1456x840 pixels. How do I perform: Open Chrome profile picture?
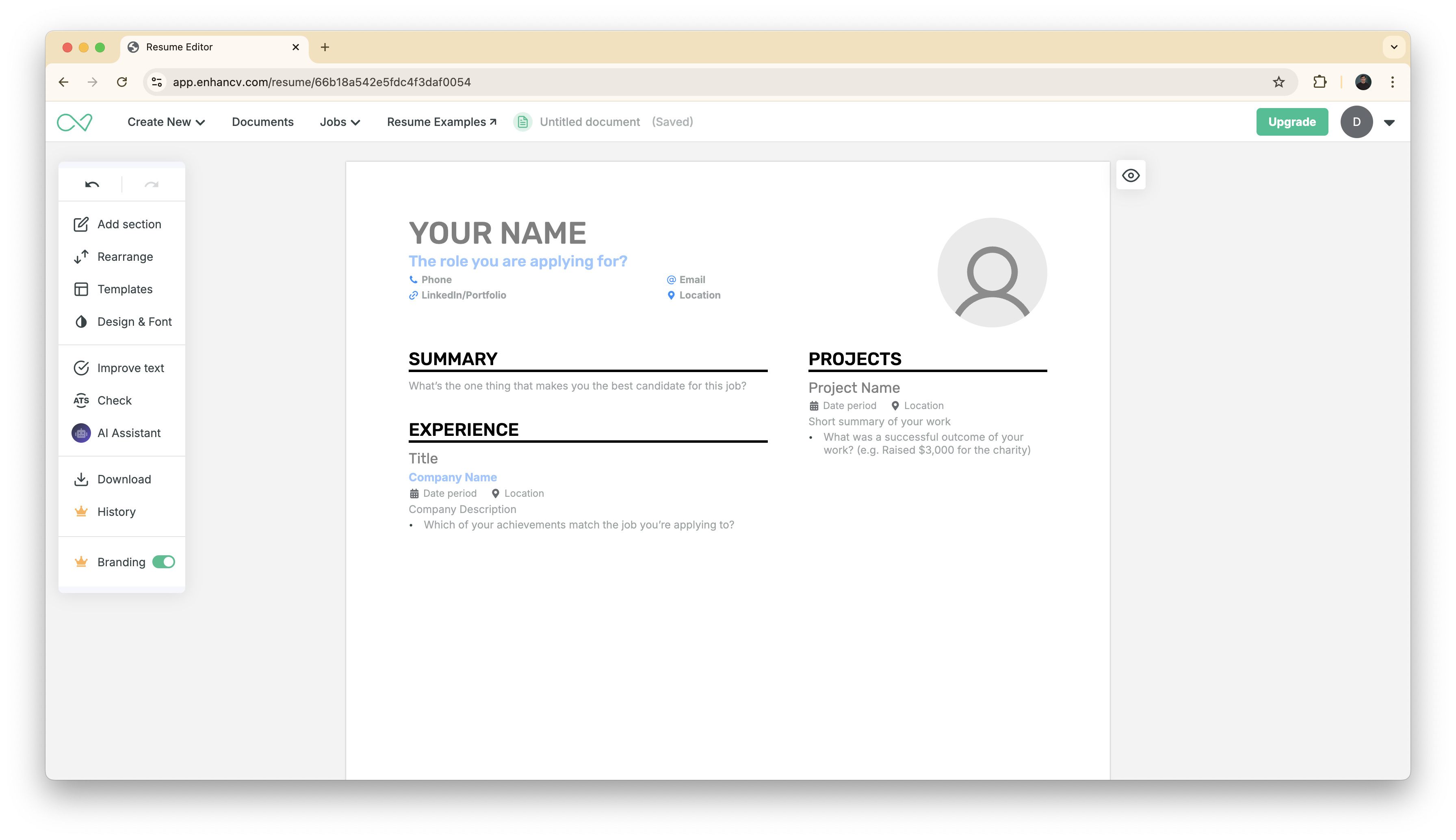tap(1363, 82)
